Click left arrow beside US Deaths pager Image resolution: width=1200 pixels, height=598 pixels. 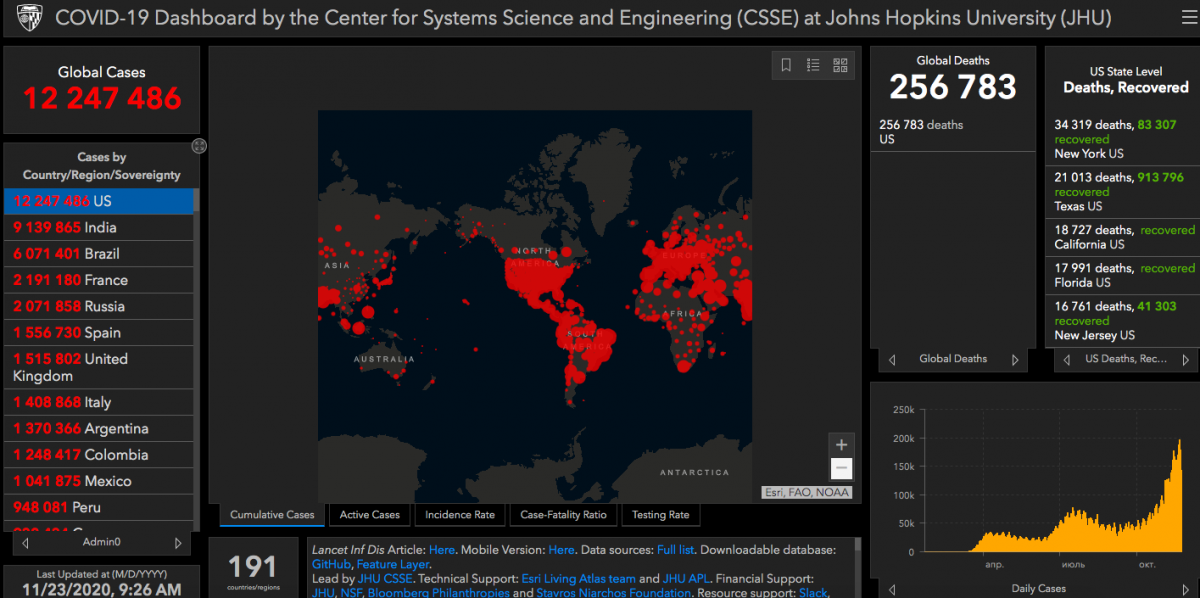click(x=1066, y=359)
